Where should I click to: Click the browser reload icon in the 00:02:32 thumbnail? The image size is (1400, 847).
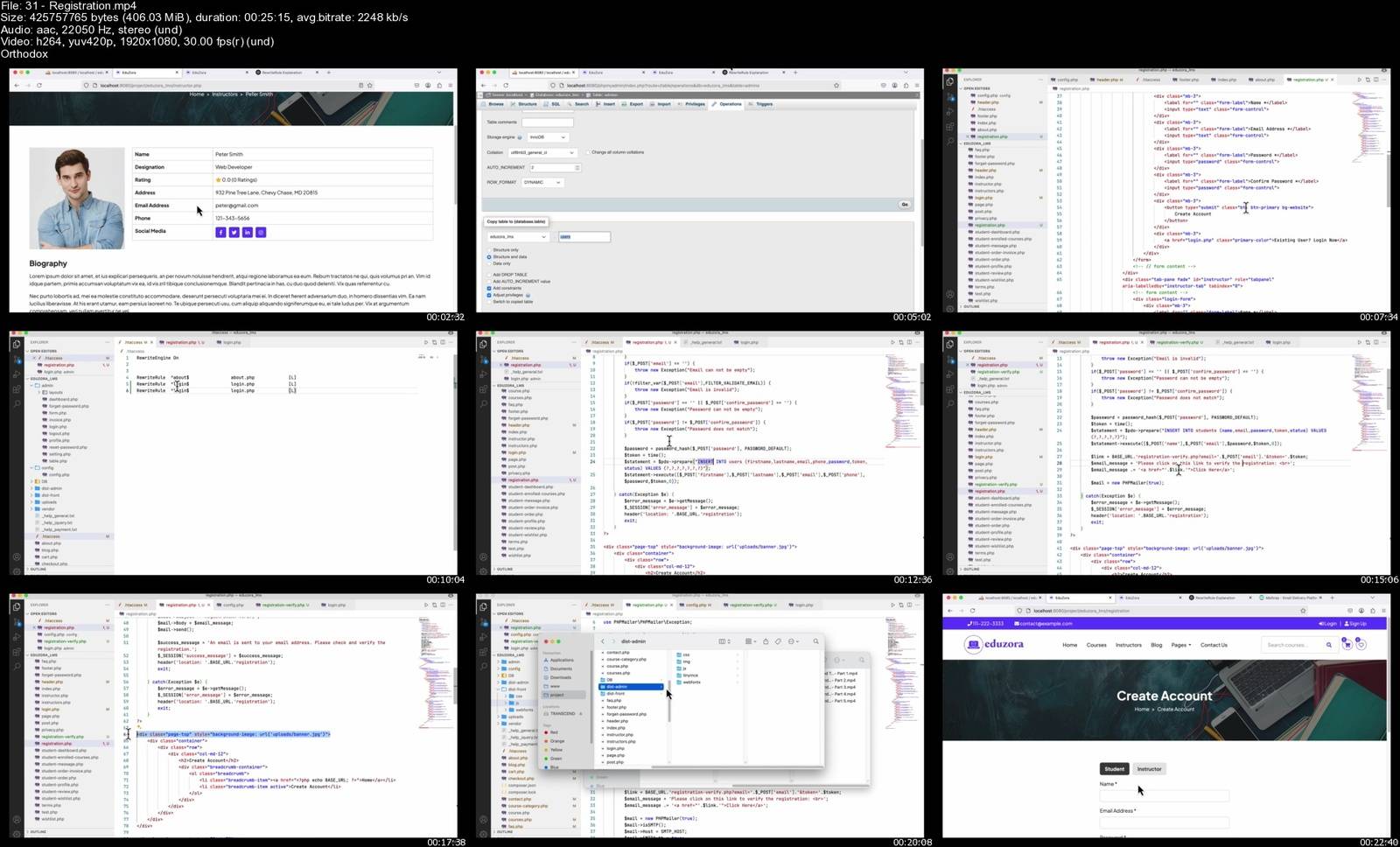(40, 85)
